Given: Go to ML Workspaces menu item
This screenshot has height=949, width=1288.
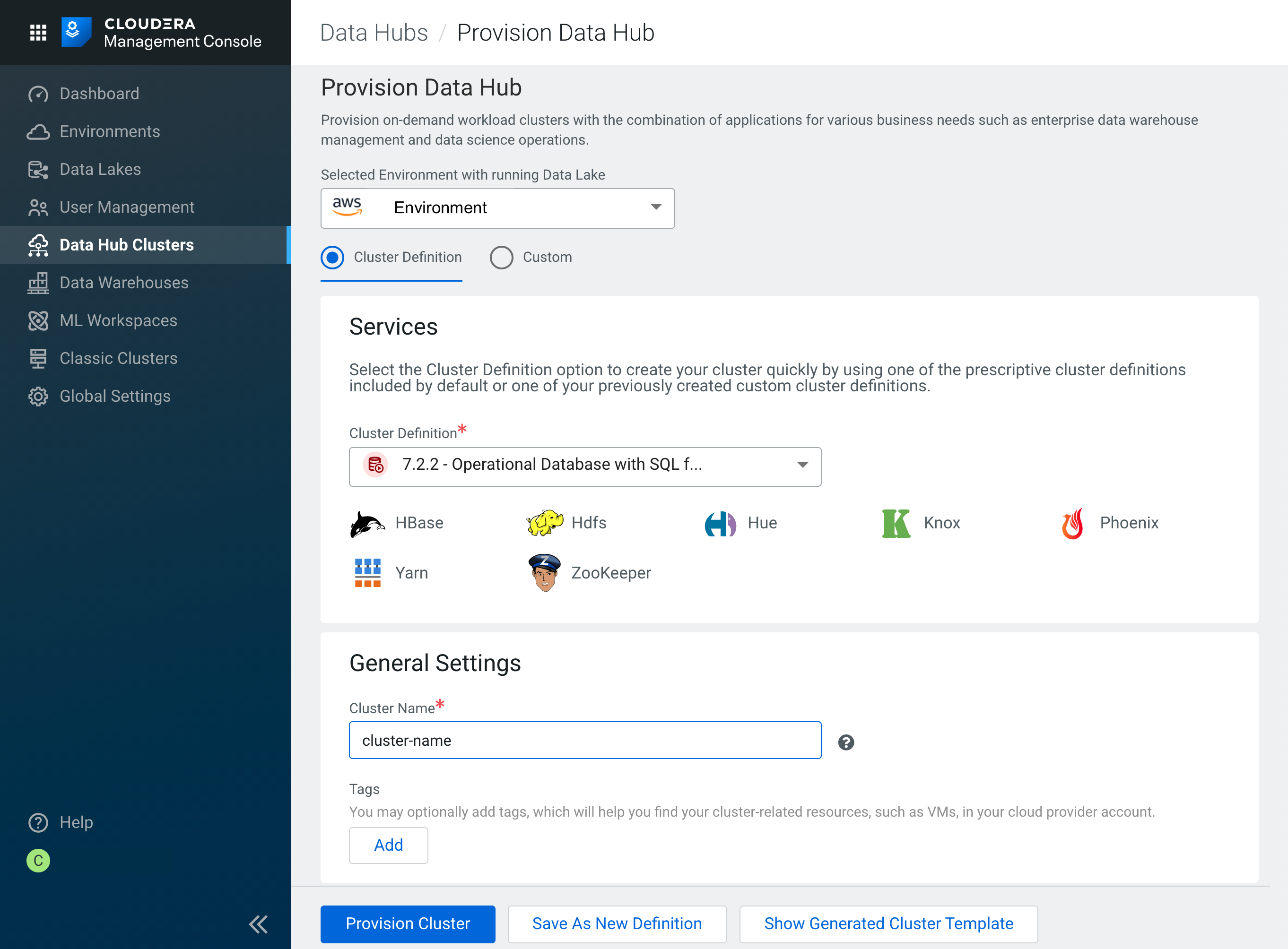Looking at the screenshot, I should [x=118, y=320].
